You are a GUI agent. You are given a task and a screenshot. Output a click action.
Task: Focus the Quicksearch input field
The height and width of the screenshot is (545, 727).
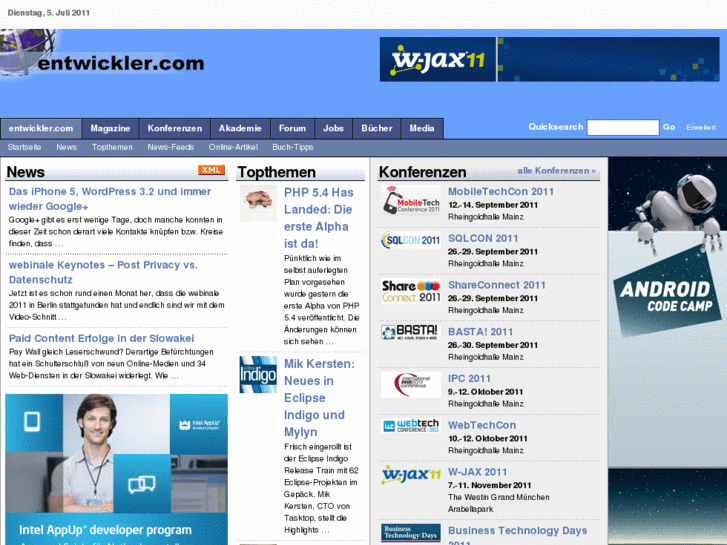(x=623, y=127)
